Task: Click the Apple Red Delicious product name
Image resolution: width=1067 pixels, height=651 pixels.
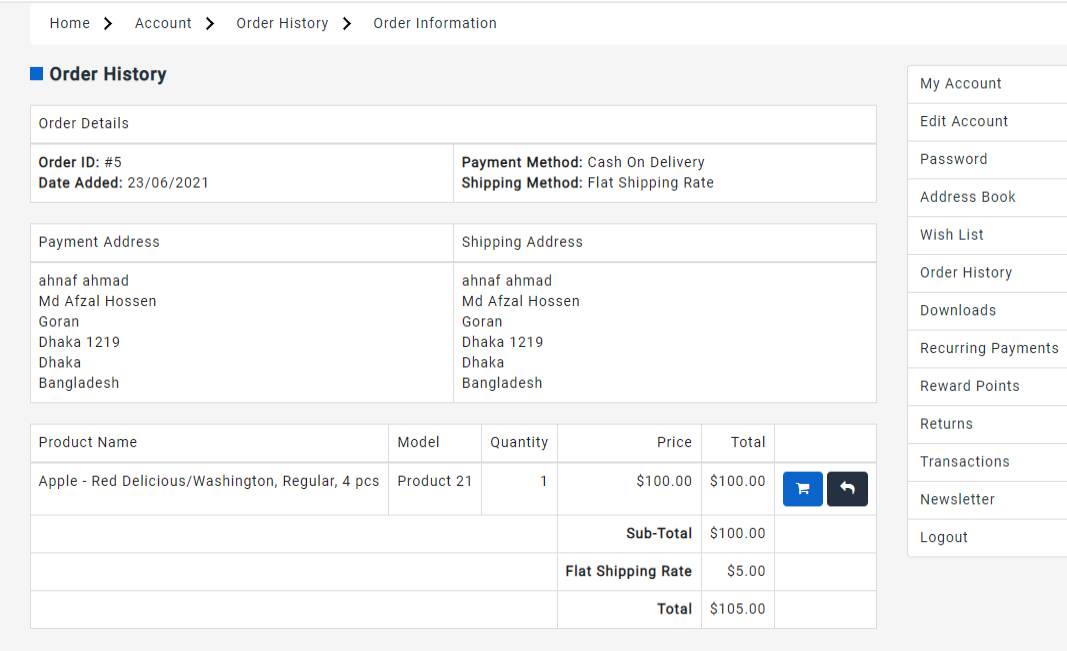Action: pyautogui.click(x=209, y=481)
